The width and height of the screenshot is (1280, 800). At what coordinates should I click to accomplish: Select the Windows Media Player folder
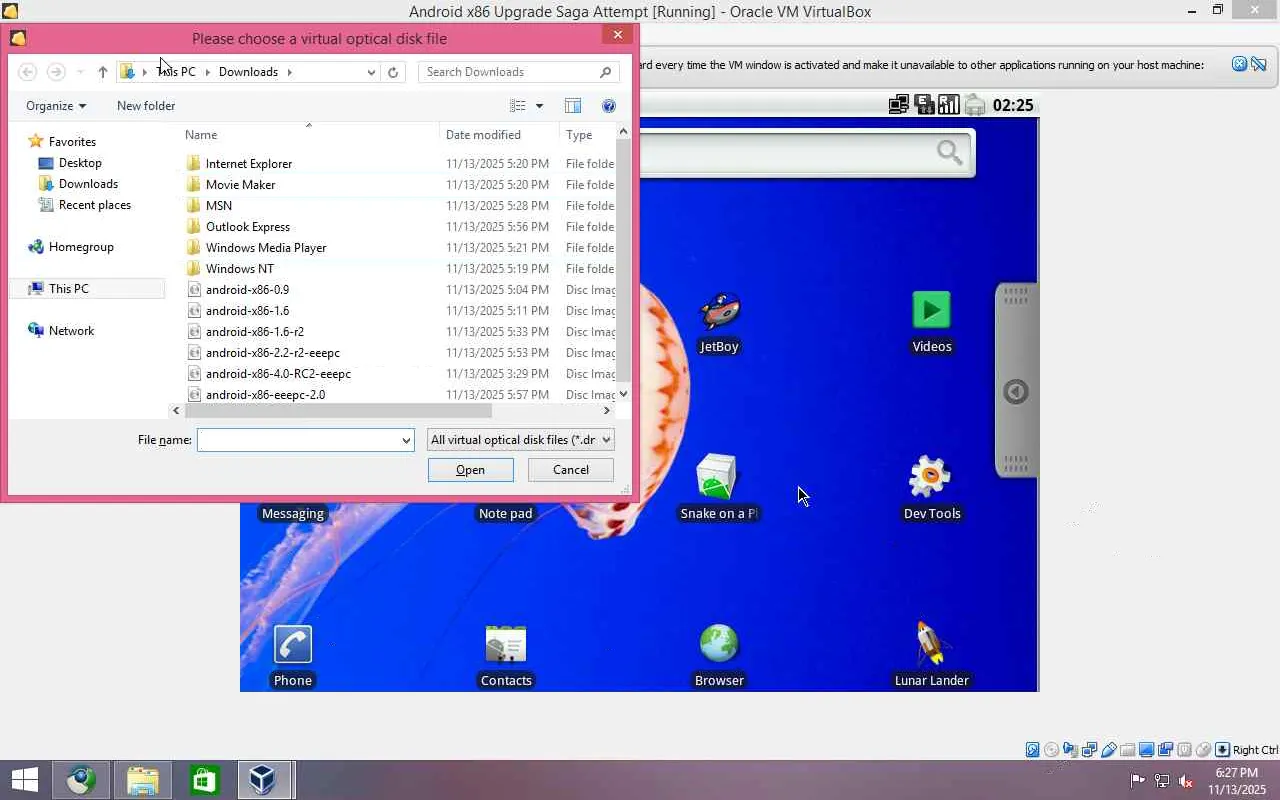tap(266, 248)
